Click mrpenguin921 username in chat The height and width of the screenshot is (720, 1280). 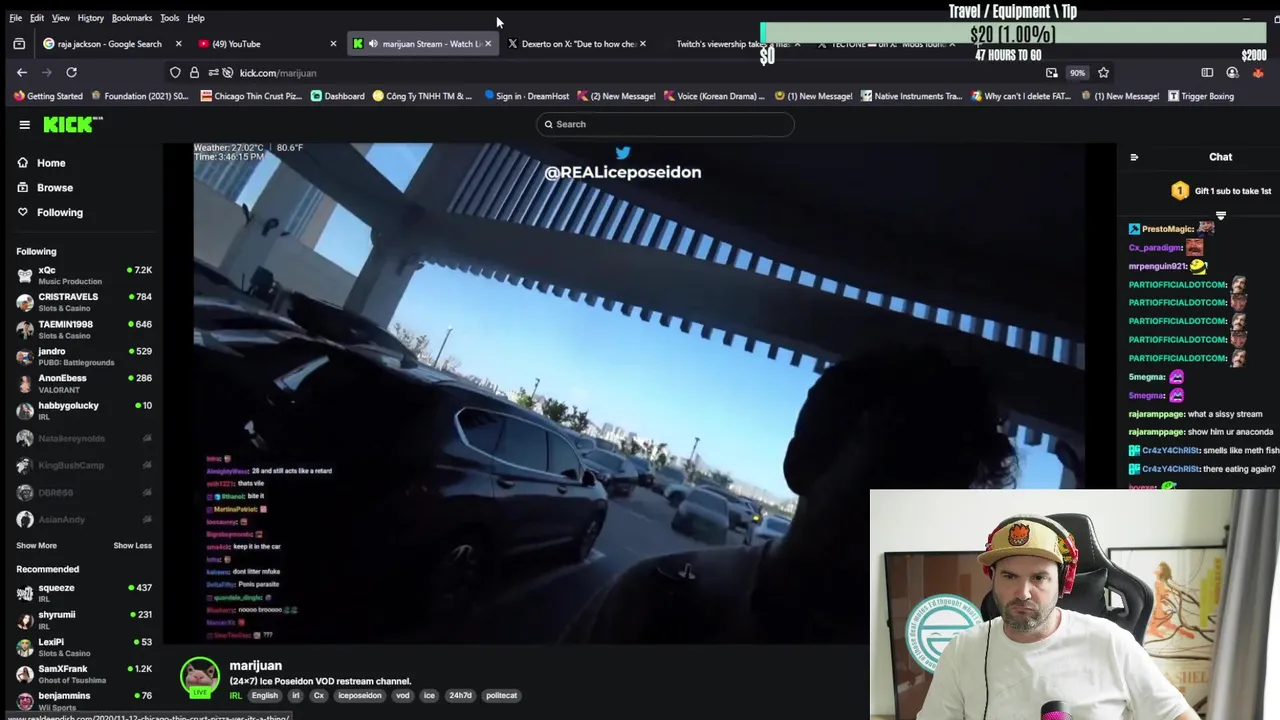pos(1157,266)
